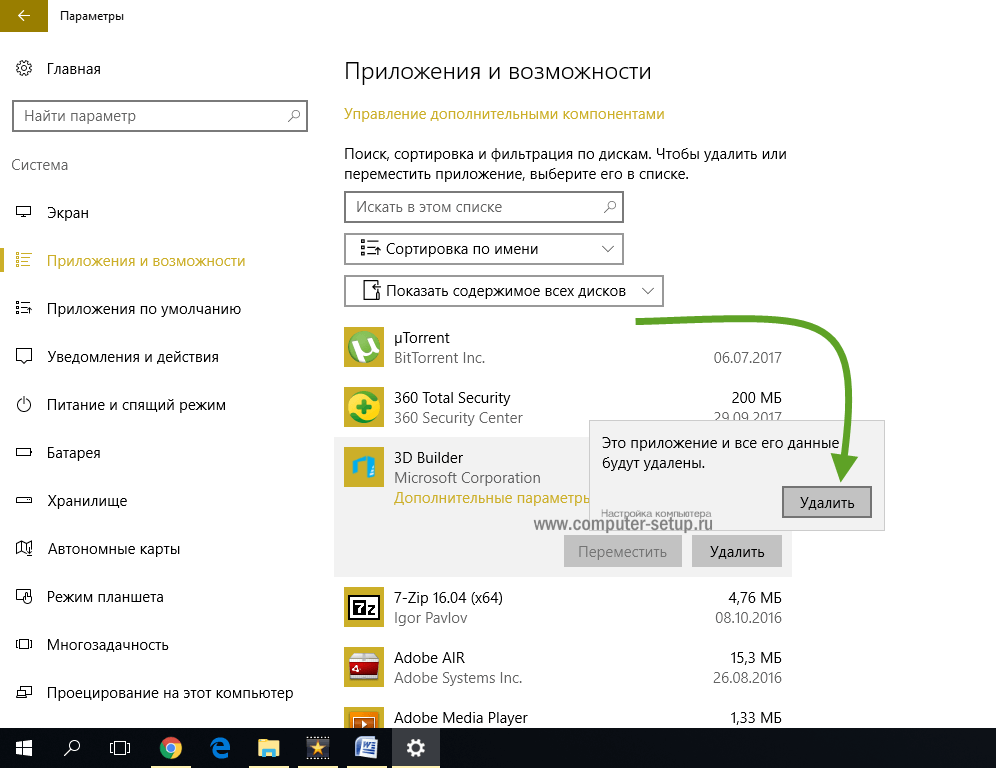Open File Explorer from the taskbar
The width and height of the screenshot is (996, 768).
(269, 747)
